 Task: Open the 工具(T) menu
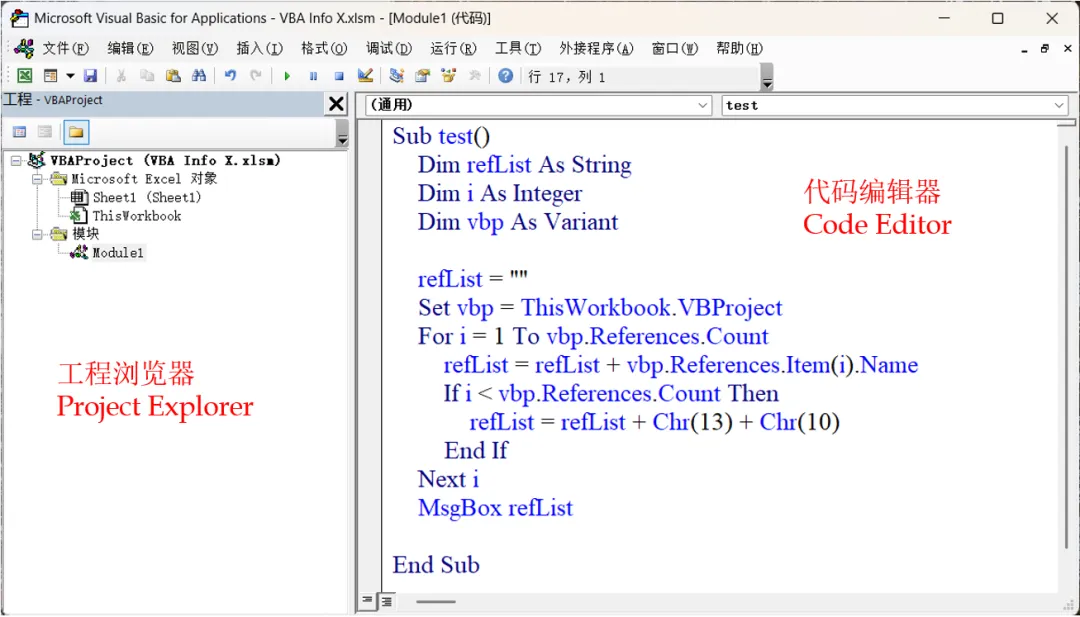(518, 49)
